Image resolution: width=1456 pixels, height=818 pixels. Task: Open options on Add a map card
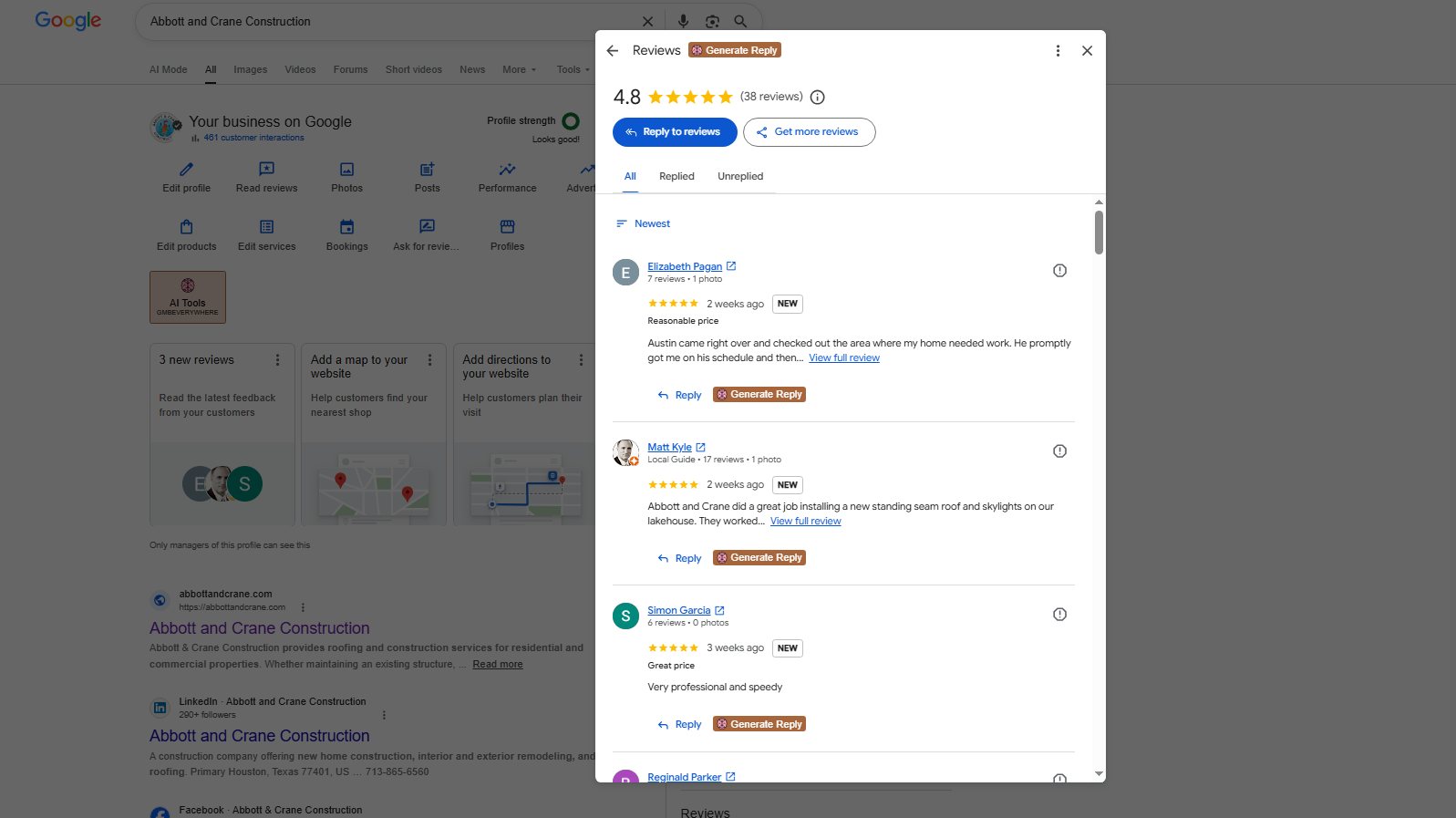click(430, 360)
